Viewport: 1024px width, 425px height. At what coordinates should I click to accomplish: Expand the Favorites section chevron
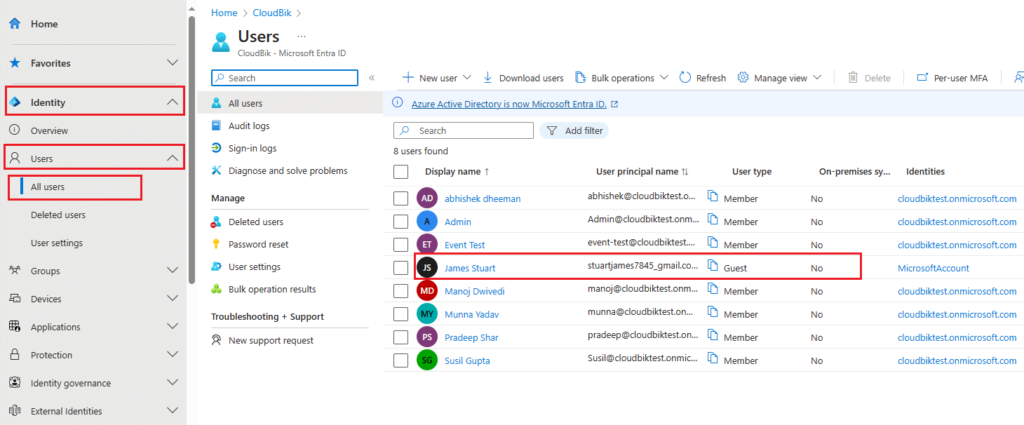coord(172,63)
